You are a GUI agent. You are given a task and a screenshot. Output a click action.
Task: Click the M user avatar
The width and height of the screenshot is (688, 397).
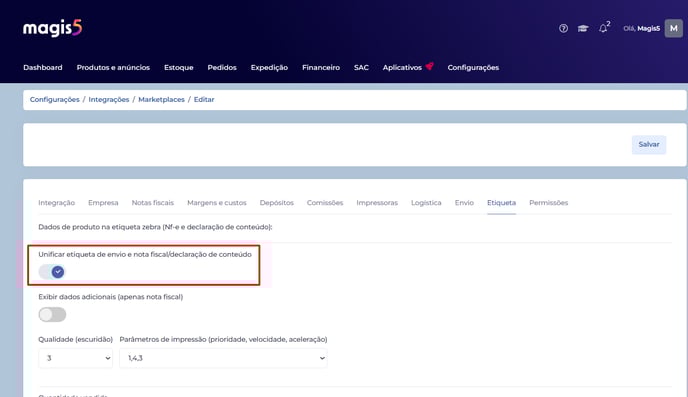[x=674, y=29]
